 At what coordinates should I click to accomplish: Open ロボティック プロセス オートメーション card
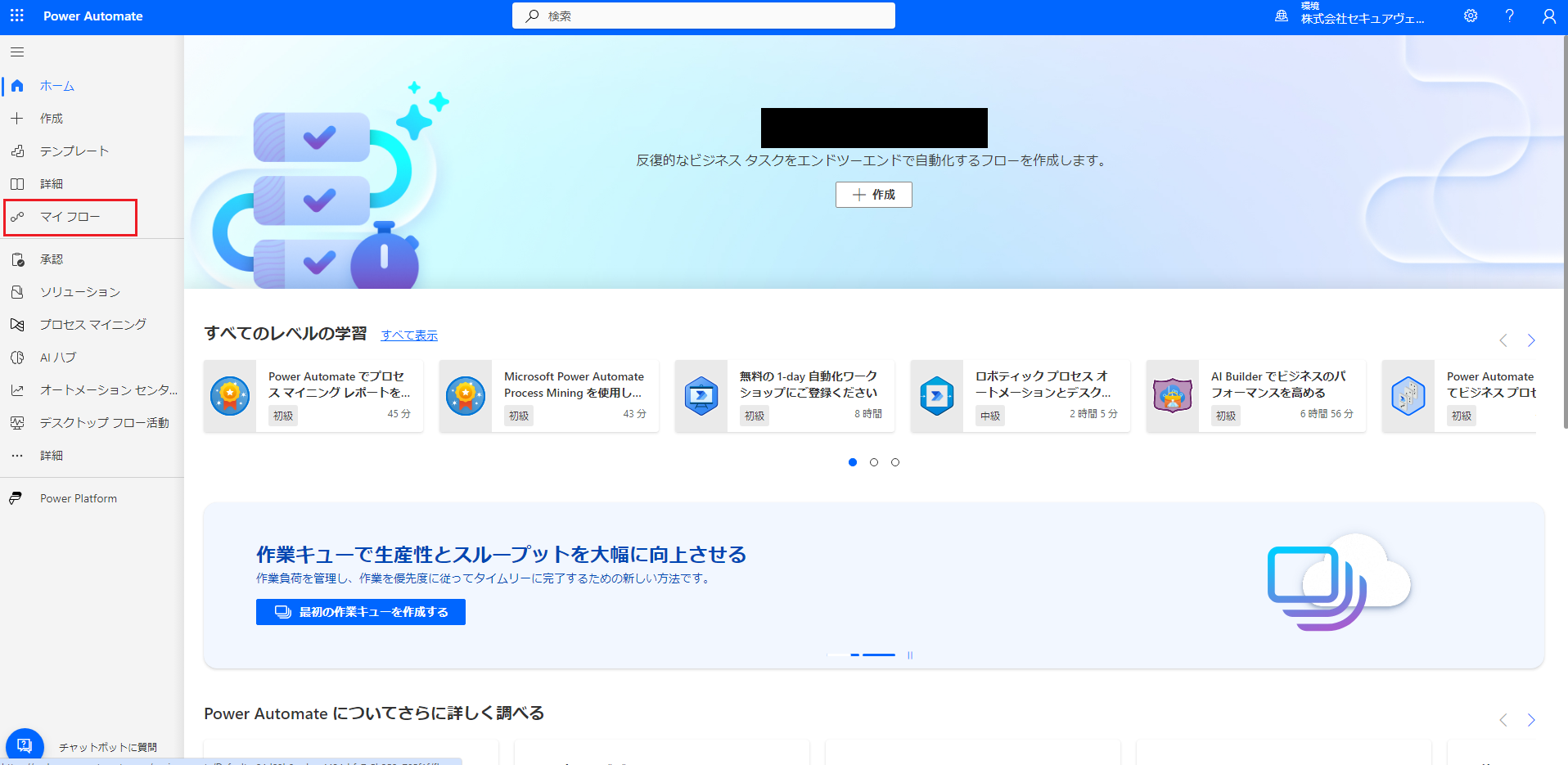pyautogui.click(x=1021, y=396)
